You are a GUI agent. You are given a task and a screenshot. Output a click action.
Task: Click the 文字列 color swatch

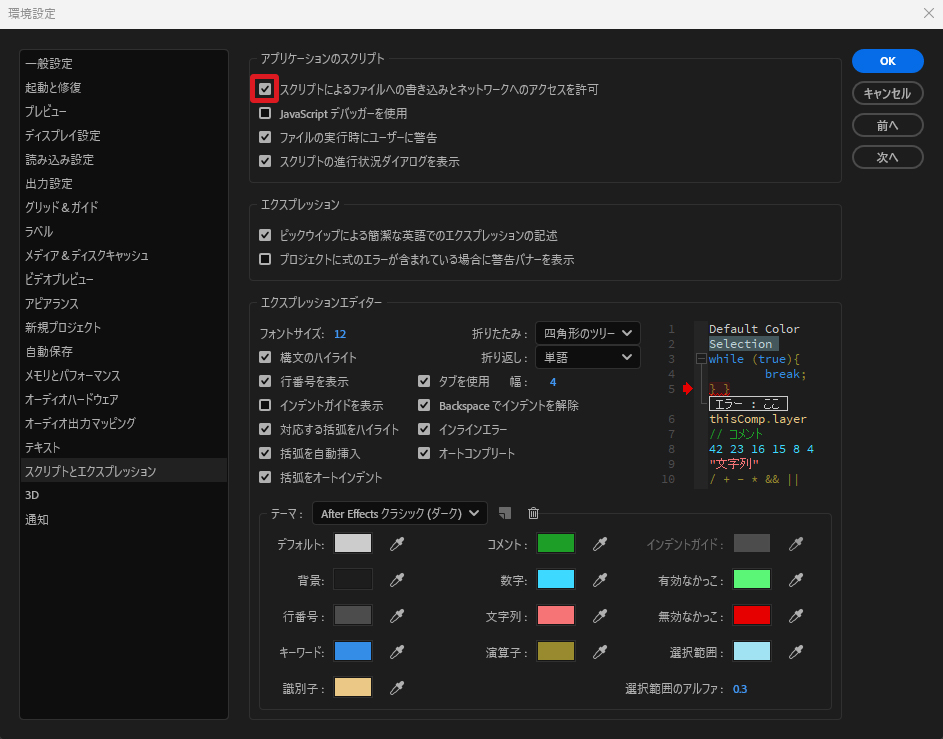pos(555,615)
